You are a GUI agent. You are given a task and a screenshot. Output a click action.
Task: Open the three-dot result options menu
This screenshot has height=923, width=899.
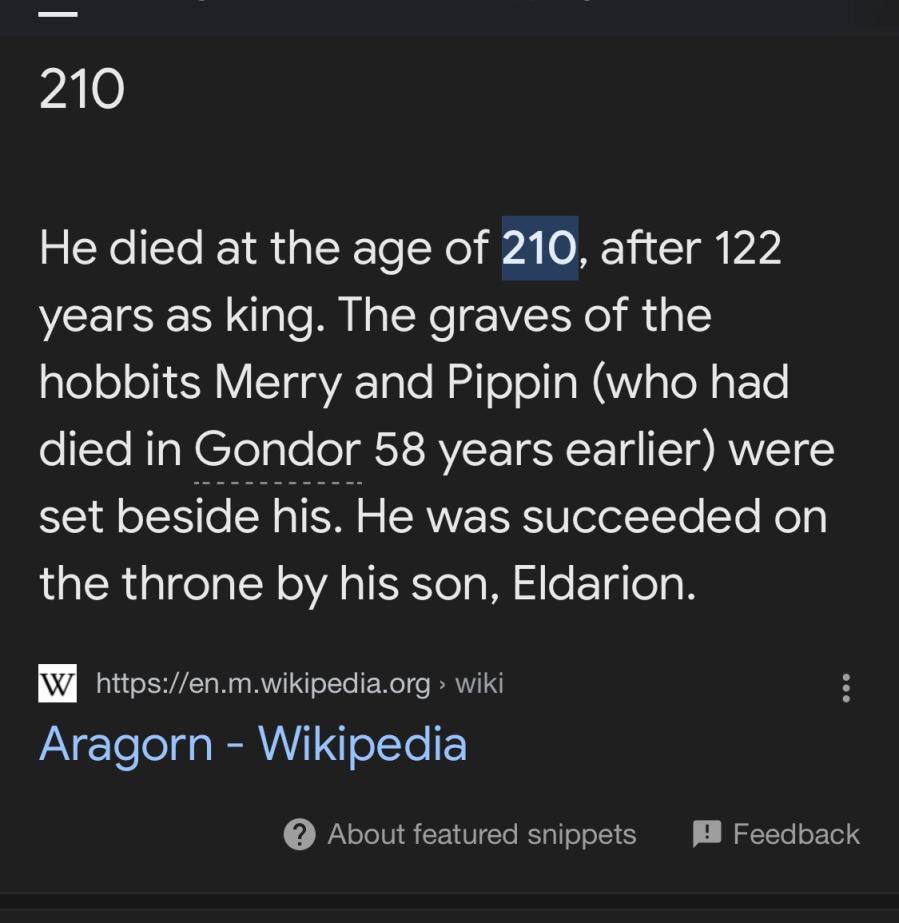click(846, 687)
